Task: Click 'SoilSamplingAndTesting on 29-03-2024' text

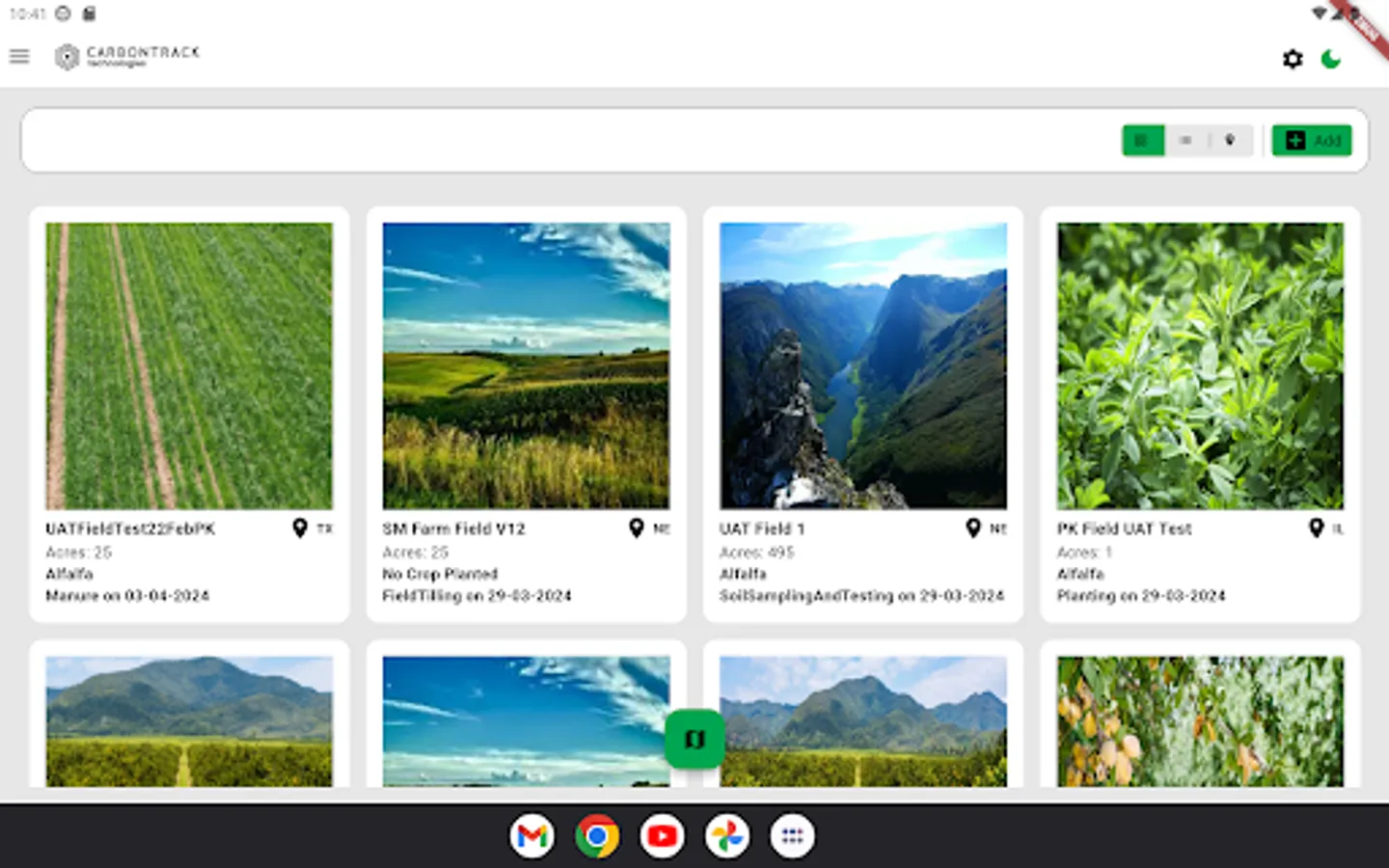Action: pyautogui.click(x=861, y=596)
